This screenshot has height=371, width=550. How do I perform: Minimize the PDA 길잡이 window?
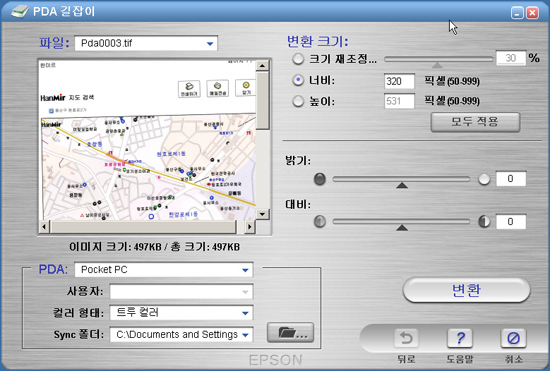point(517,13)
